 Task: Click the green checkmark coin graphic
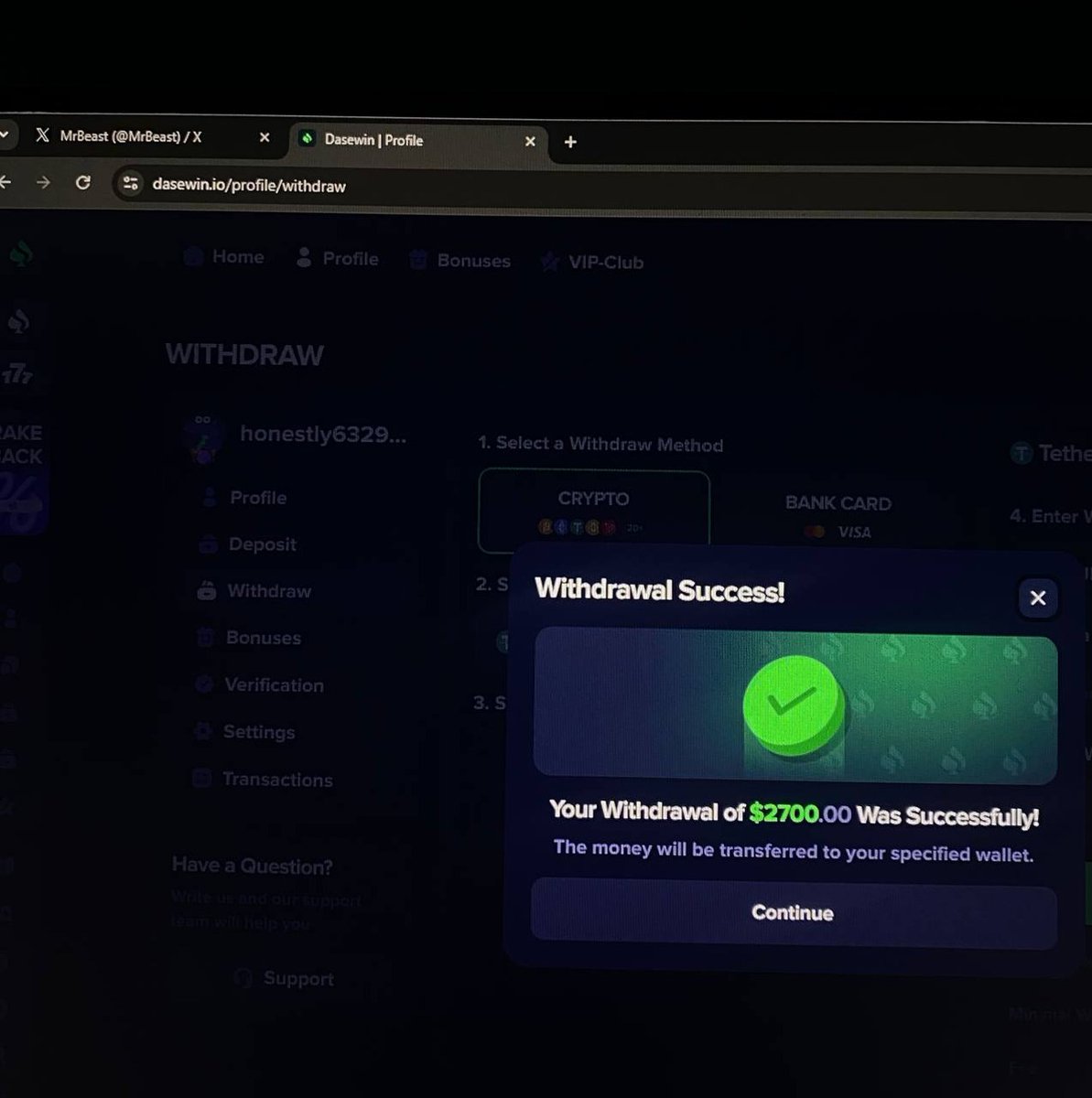[x=794, y=706]
